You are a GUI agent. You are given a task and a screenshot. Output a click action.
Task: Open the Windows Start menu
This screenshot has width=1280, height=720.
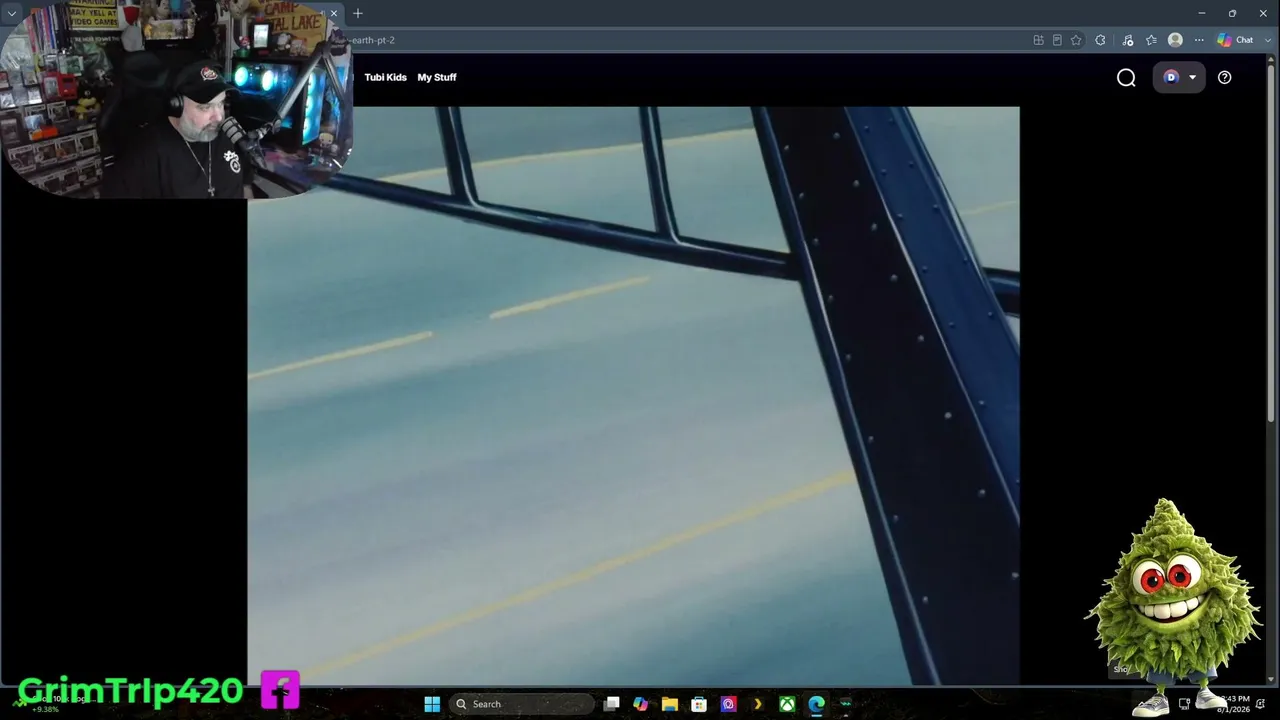click(432, 704)
